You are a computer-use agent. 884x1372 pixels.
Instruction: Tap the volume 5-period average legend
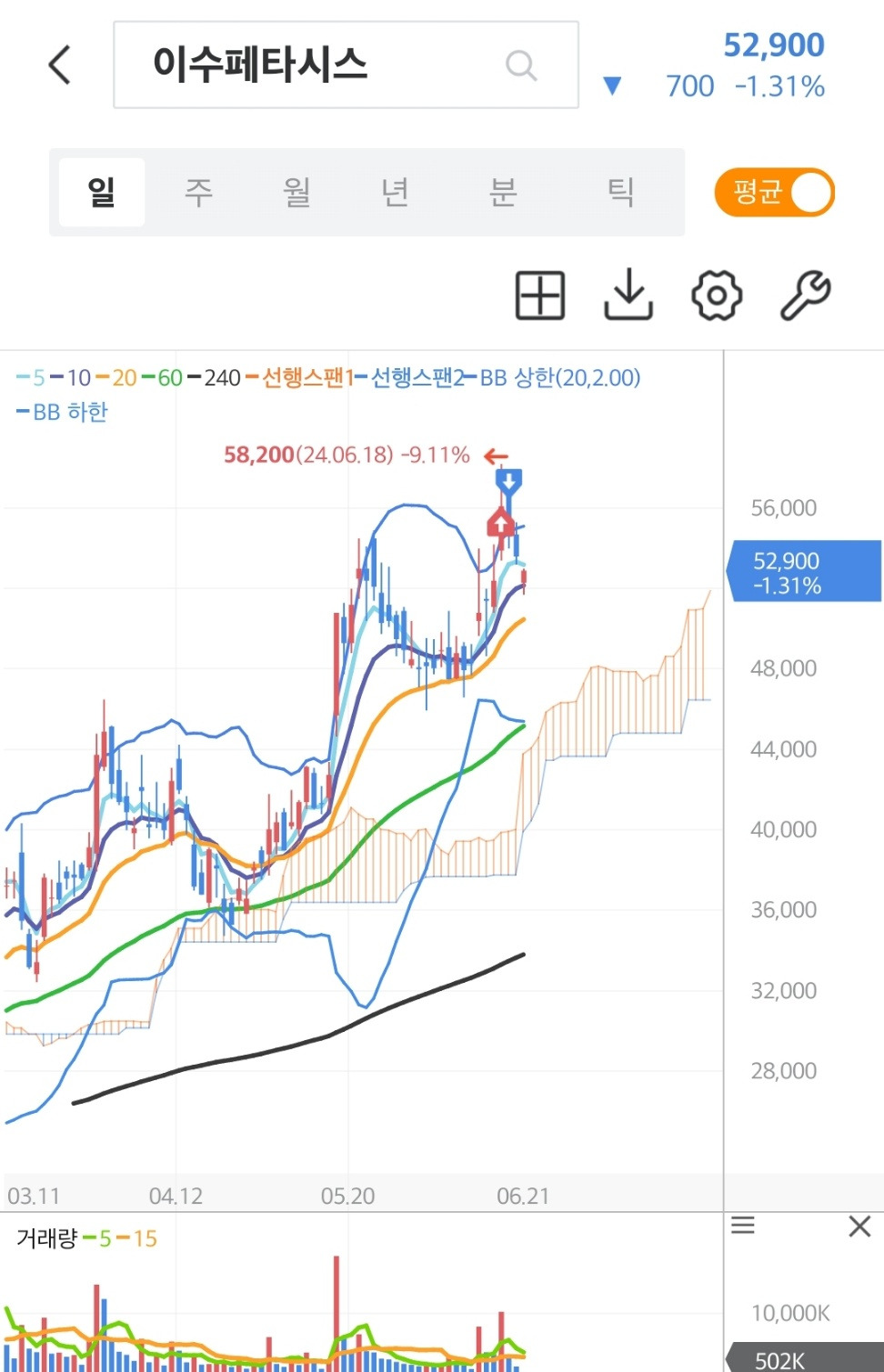pyautogui.click(x=97, y=1238)
